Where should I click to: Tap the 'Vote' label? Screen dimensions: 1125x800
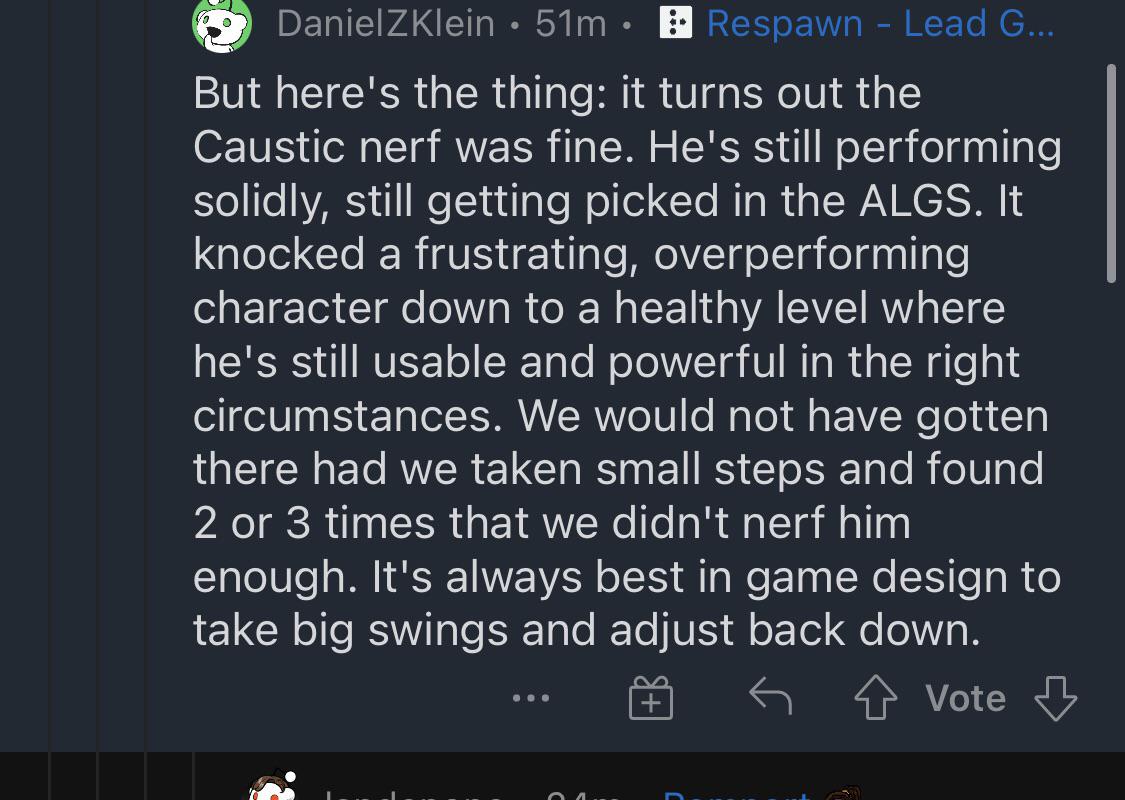tap(964, 698)
